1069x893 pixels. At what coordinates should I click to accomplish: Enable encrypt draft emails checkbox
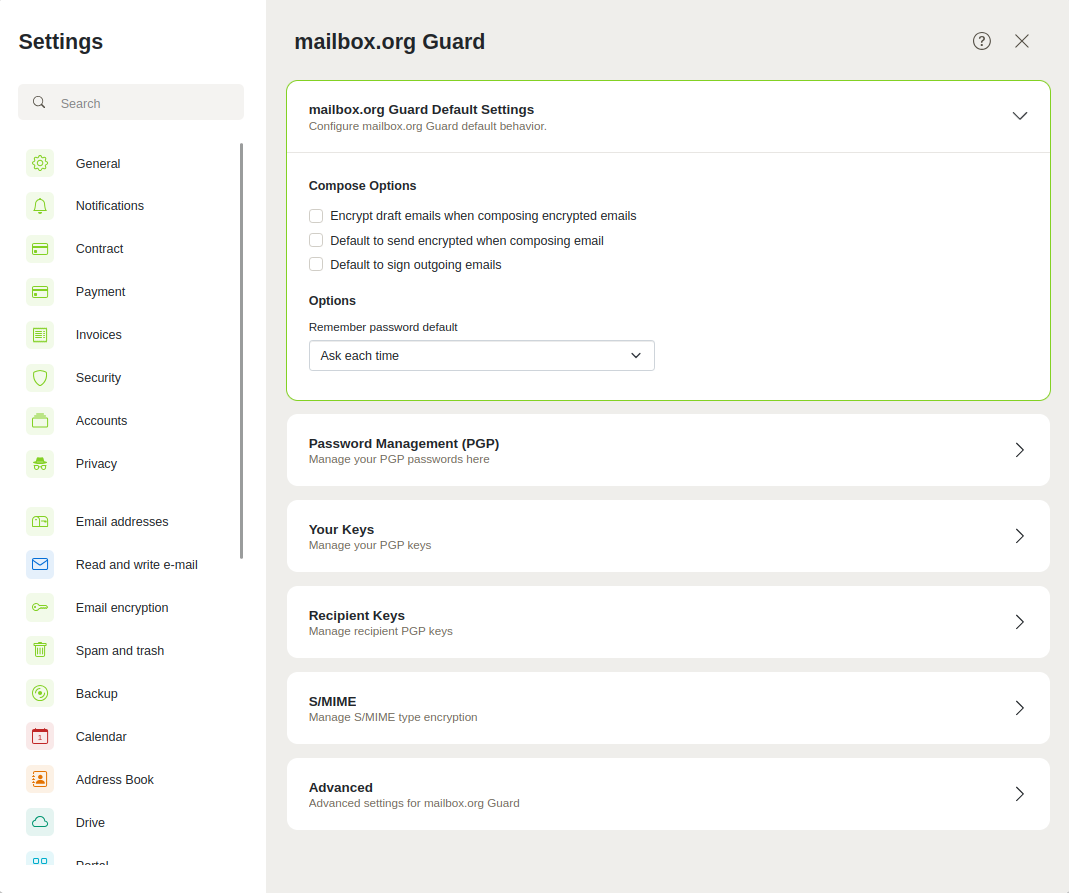[x=316, y=216]
